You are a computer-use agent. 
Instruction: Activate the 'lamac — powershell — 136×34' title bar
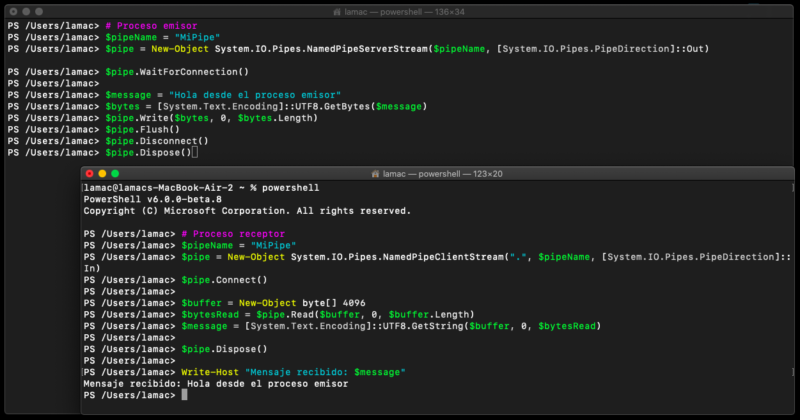tap(405, 12)
